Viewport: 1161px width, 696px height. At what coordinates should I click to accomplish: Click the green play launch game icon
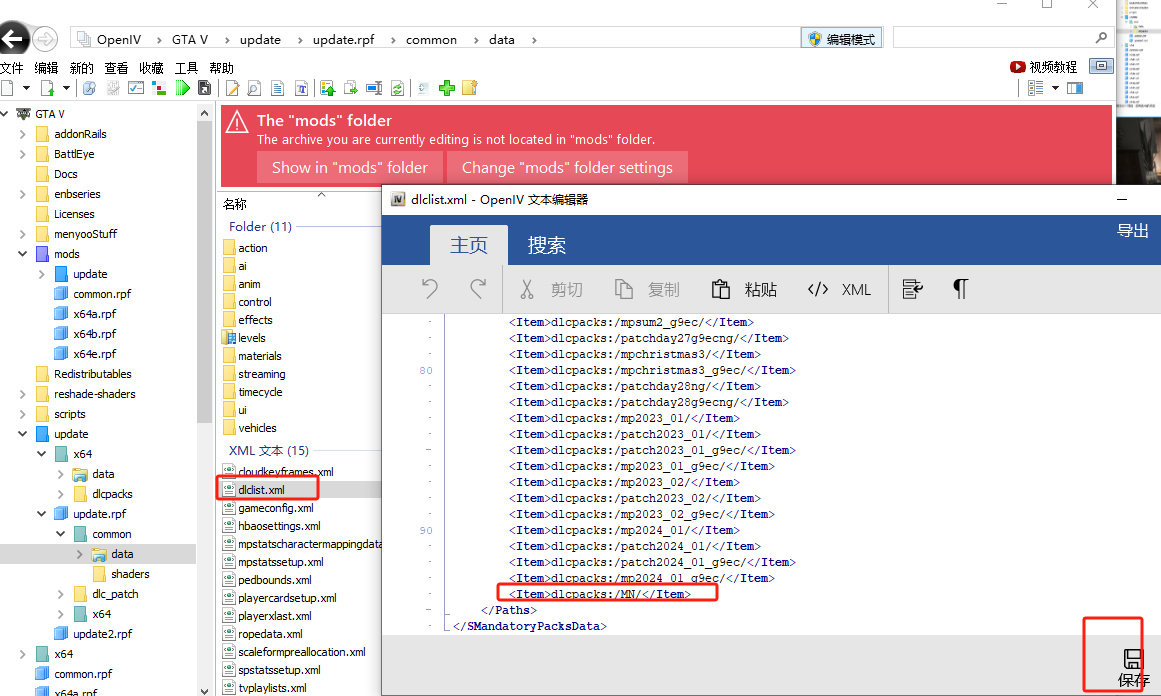click(x=182, y=88)
